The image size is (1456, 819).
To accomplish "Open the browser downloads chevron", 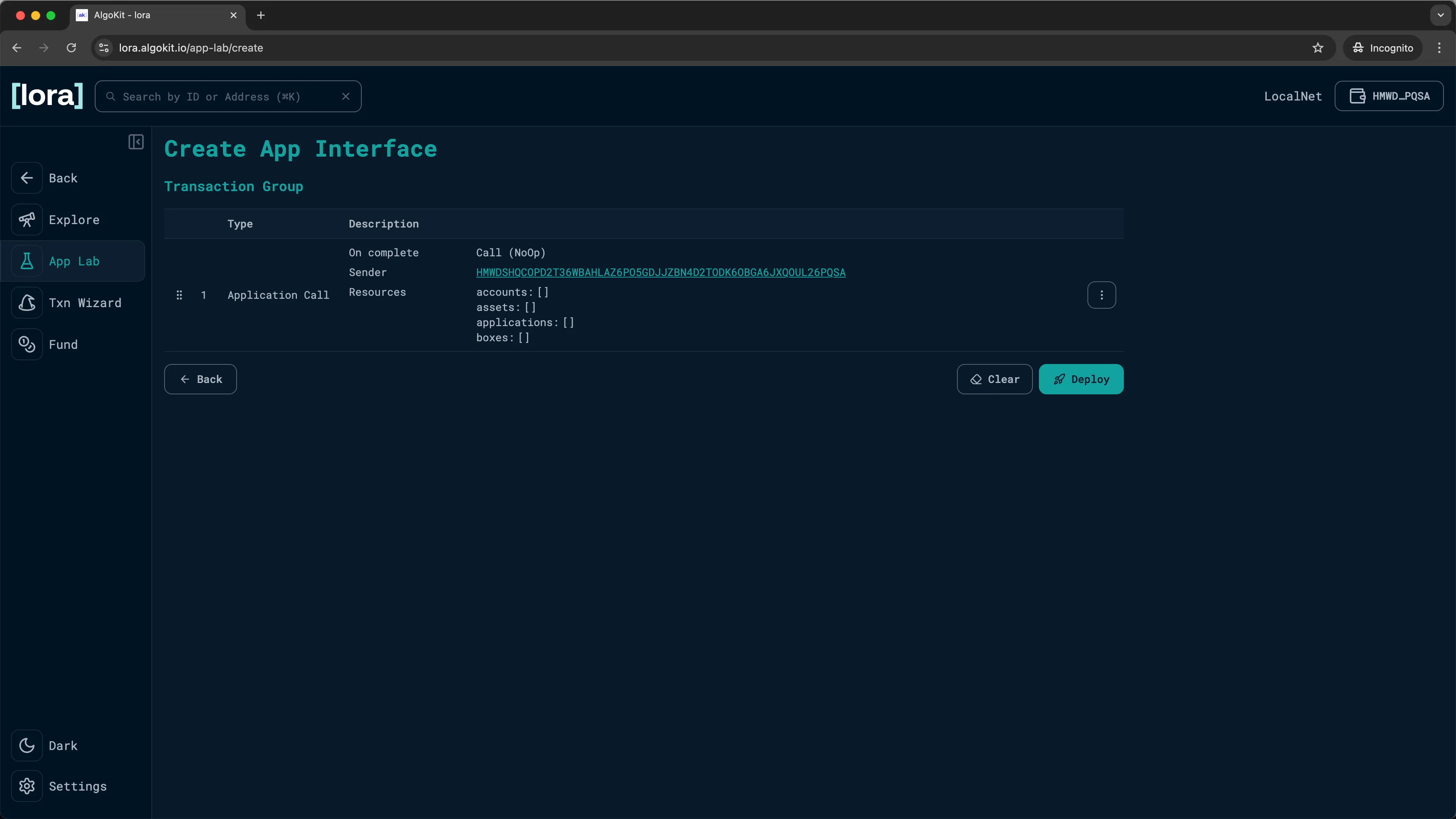I will click(1440, 15).
